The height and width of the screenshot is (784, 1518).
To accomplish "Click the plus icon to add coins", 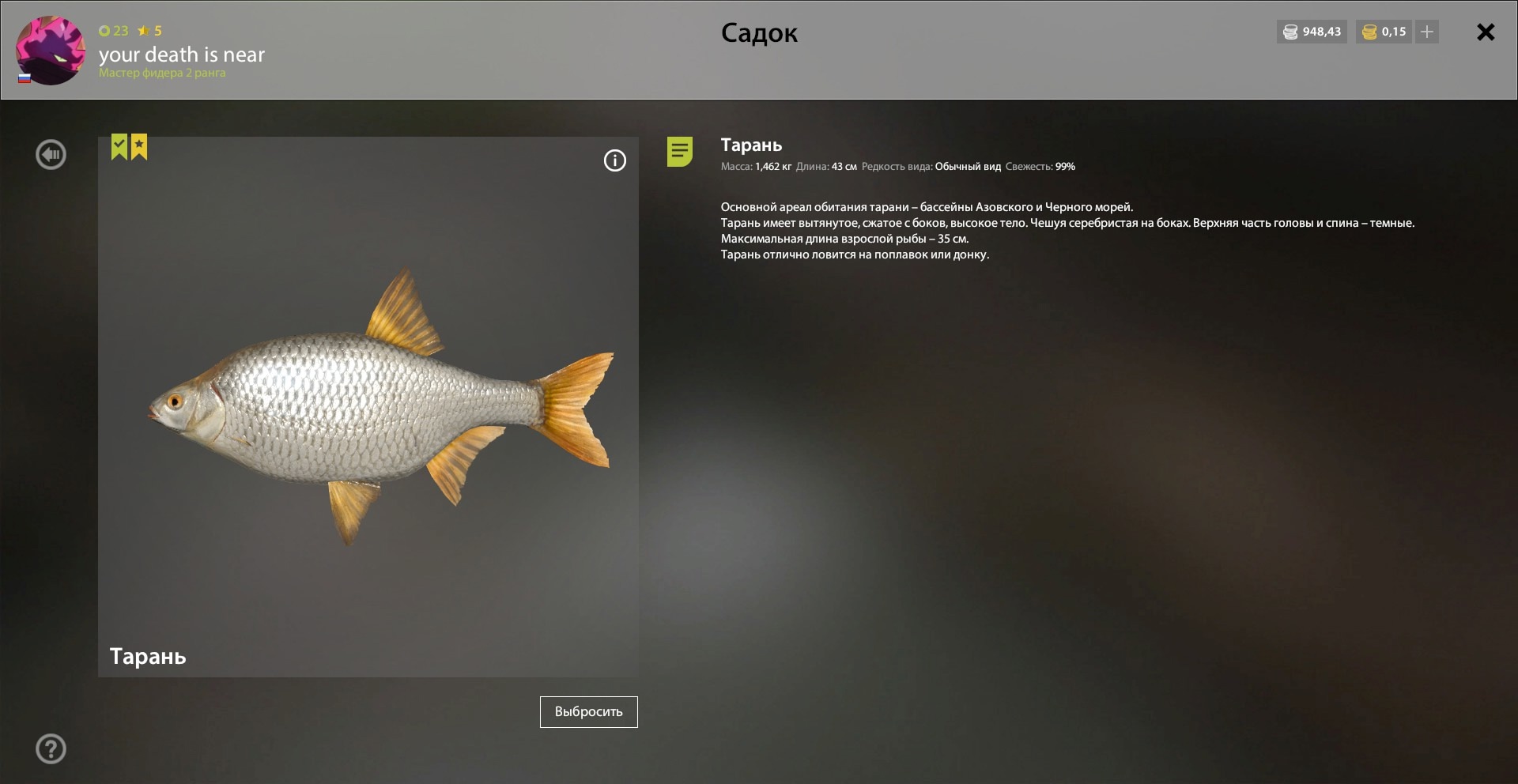I will (x=1427, y=32).
